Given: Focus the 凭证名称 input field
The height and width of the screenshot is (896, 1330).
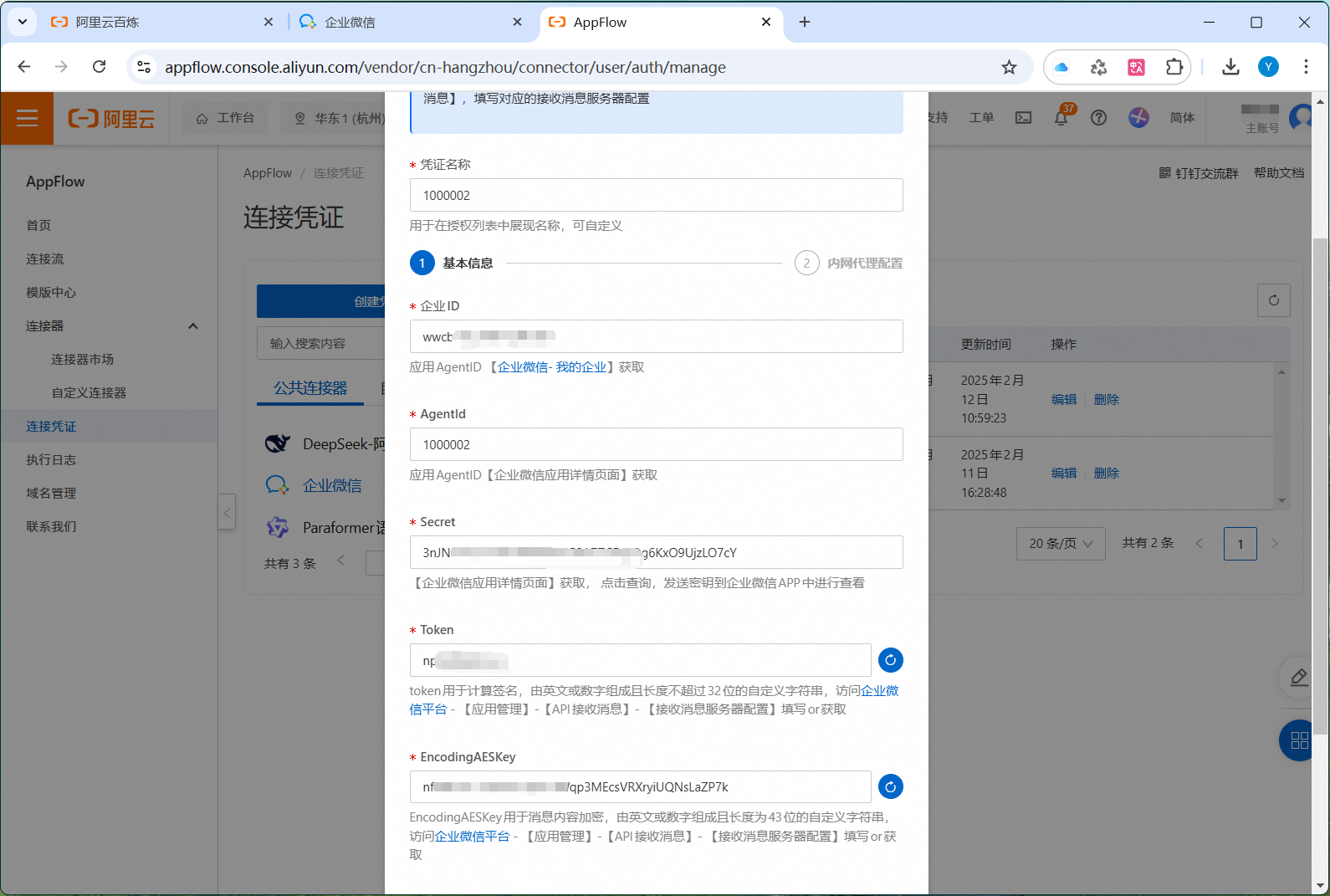Looking at the screenshot, I should point(656,195).
